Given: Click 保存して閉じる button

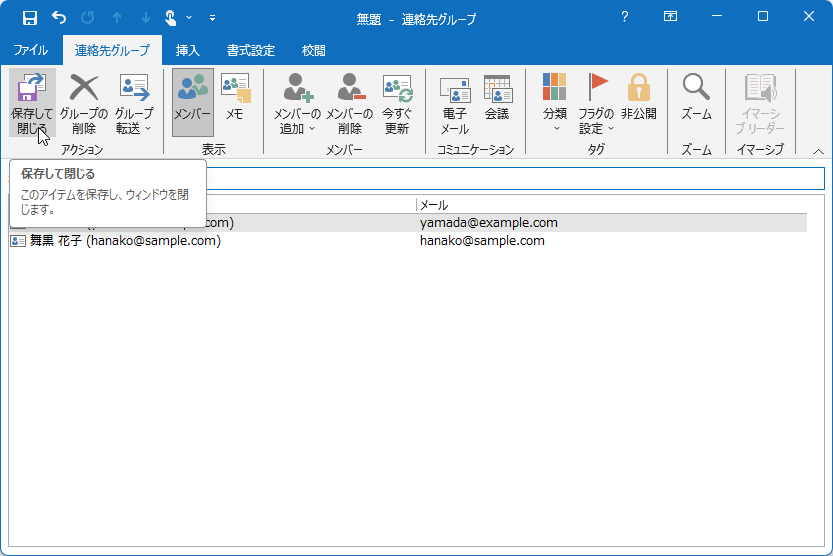Looking at the screenshot, I should pos(32,104).
